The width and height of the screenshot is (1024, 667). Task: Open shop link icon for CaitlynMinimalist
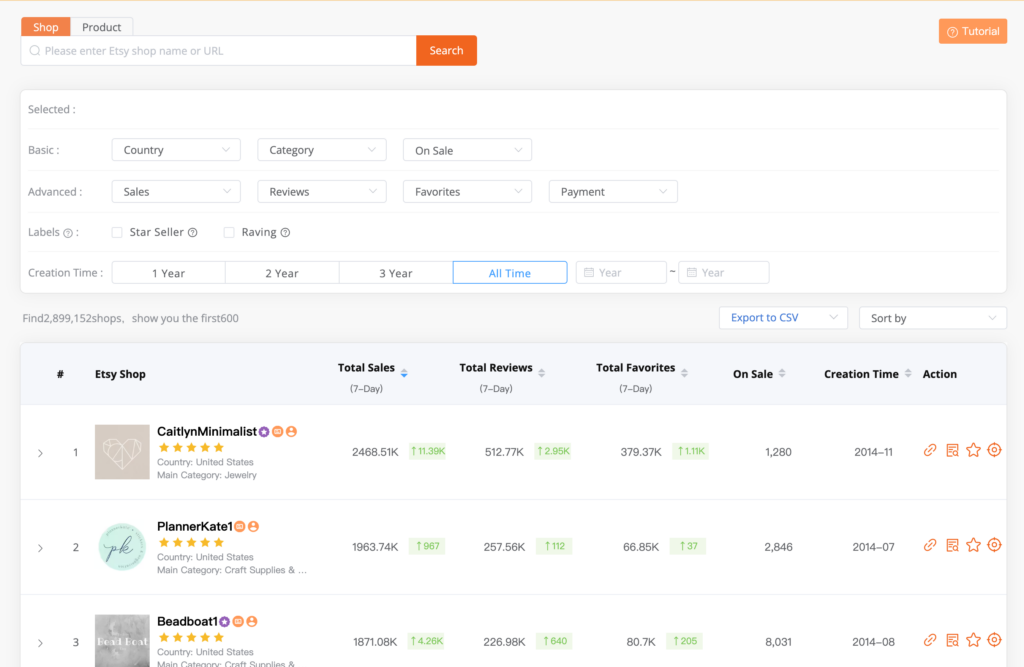click(930, 450)
